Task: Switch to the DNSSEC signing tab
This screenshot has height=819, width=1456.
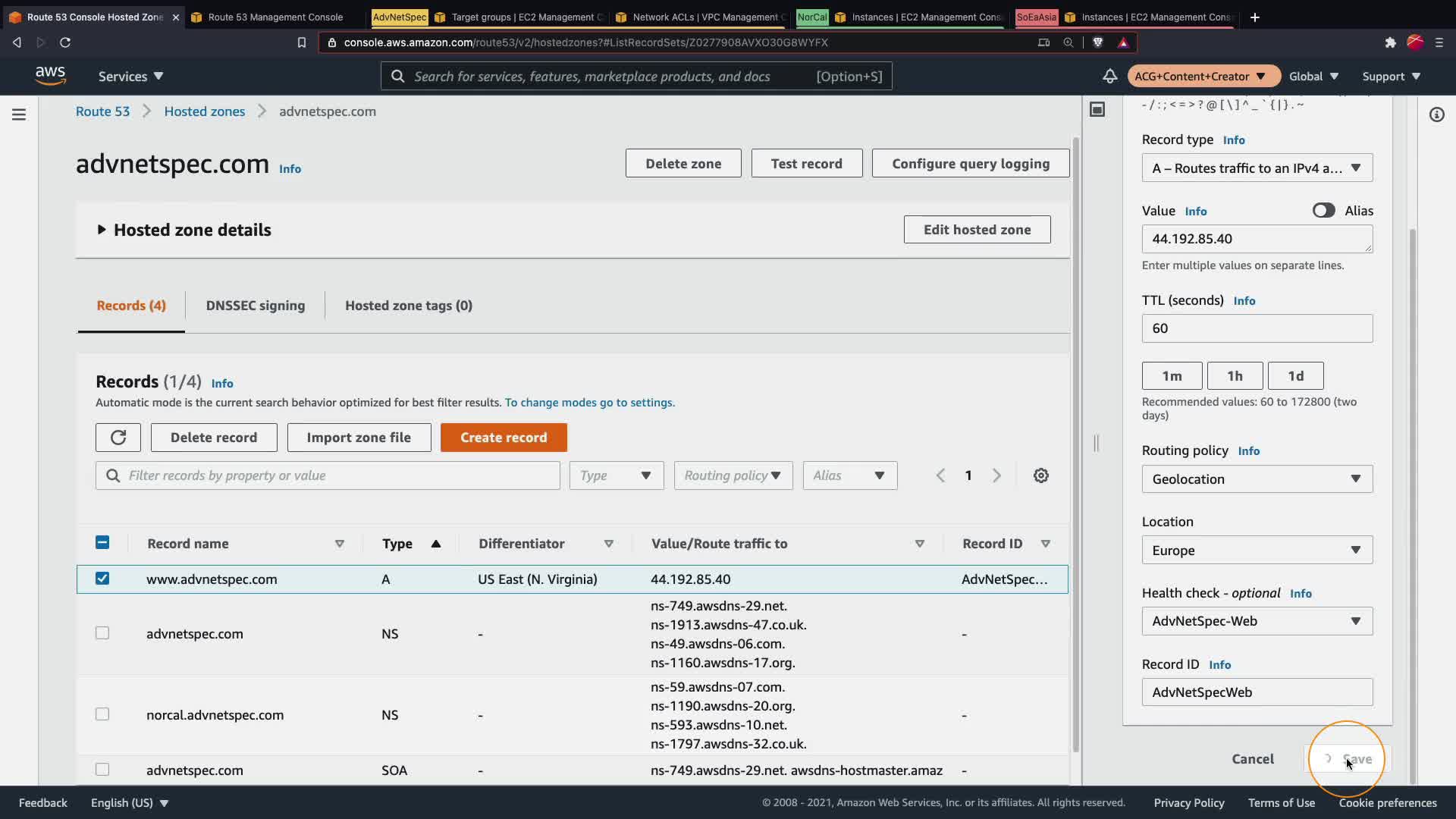Action: [x=256, y=306]
